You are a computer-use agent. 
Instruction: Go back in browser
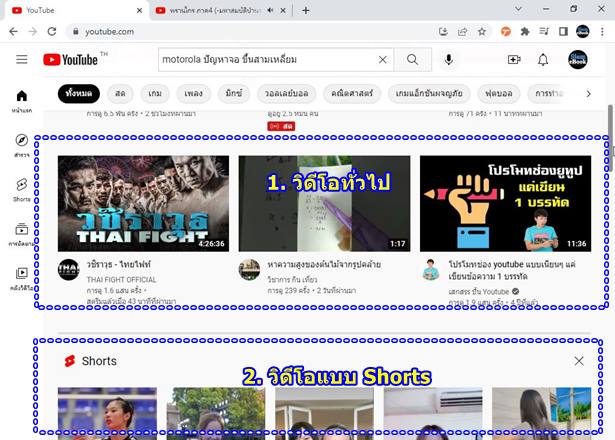coord(13,31)
